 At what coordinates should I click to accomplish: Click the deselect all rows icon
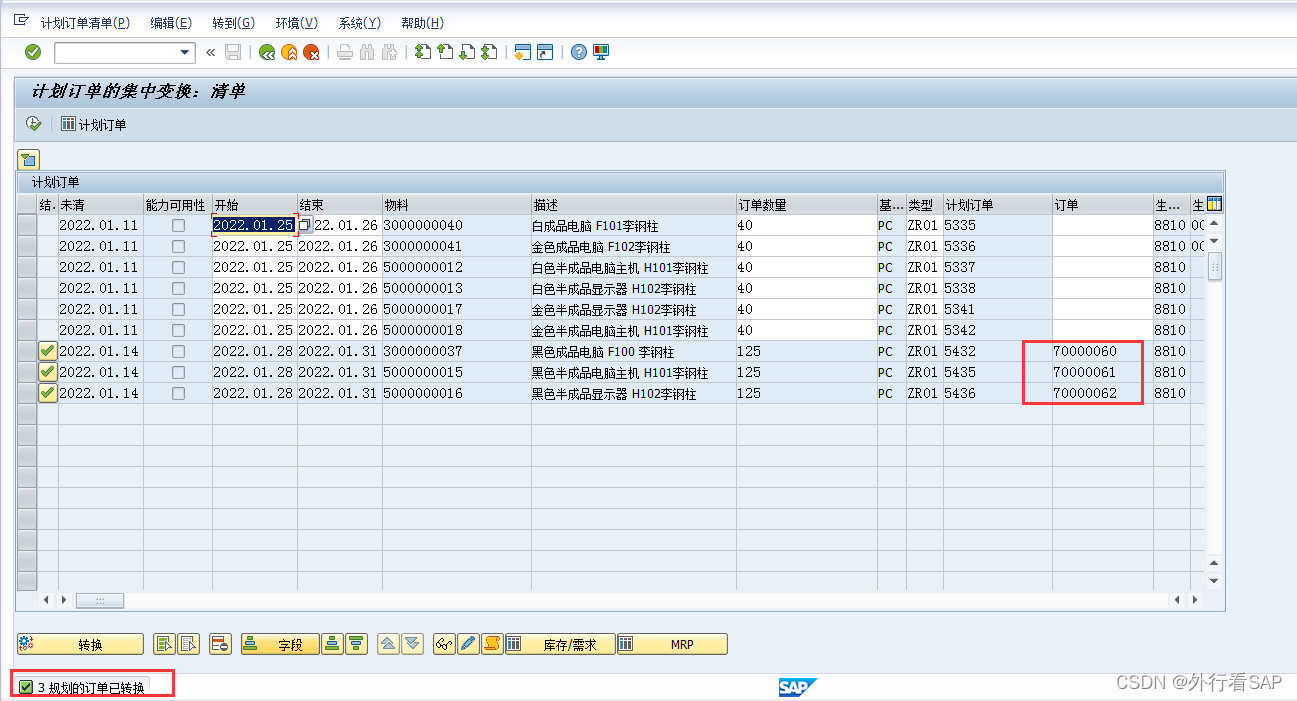[188, 644]
